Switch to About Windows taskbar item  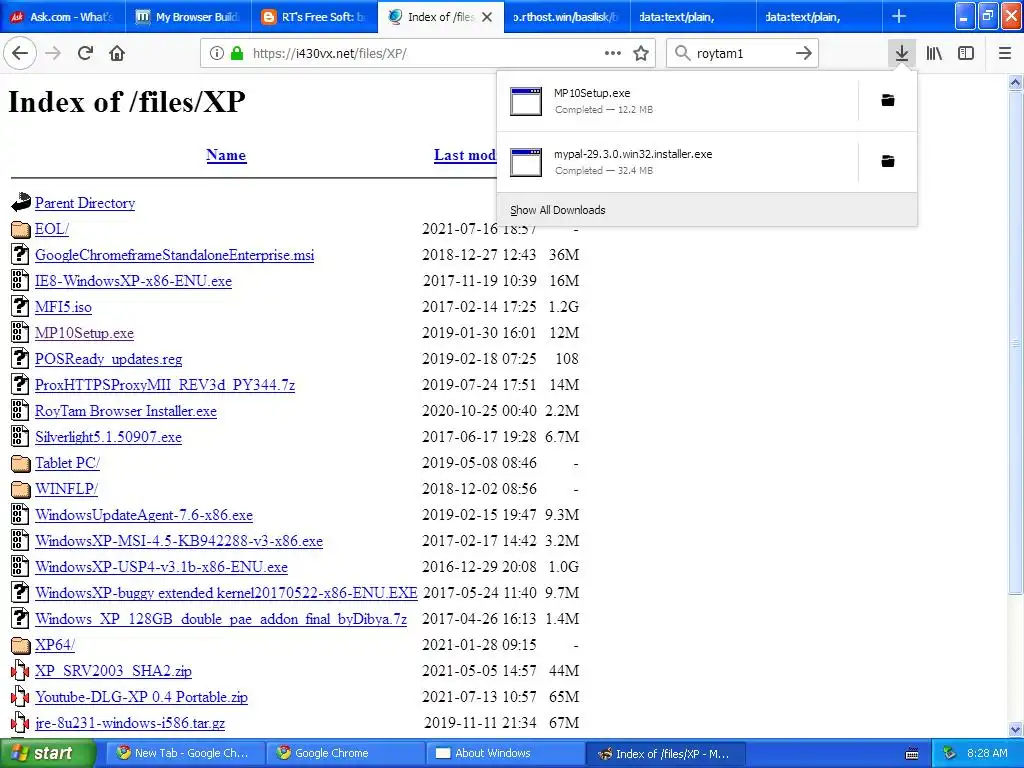(x=504, y=753)
